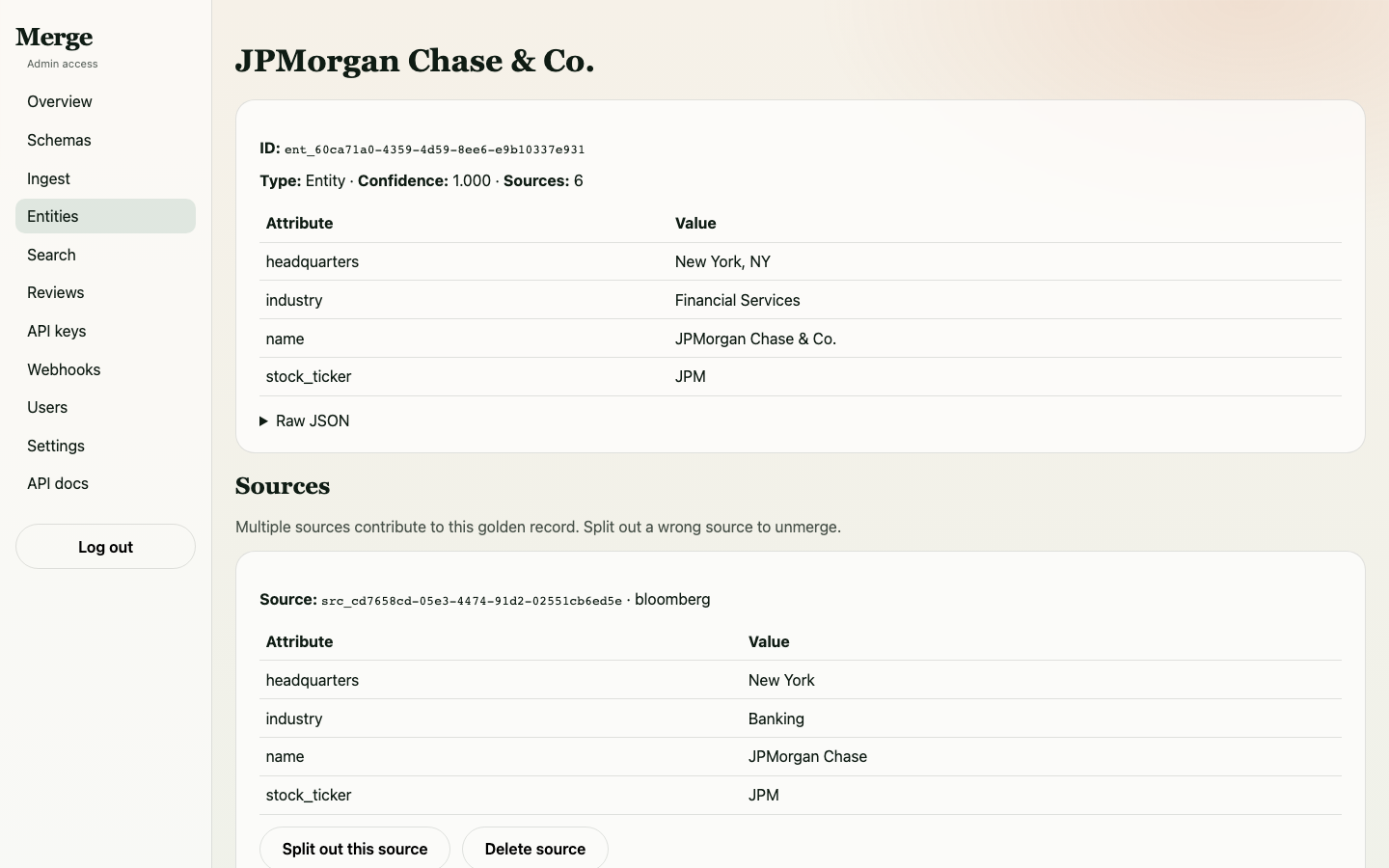Open the Search page

click(105, 255)
